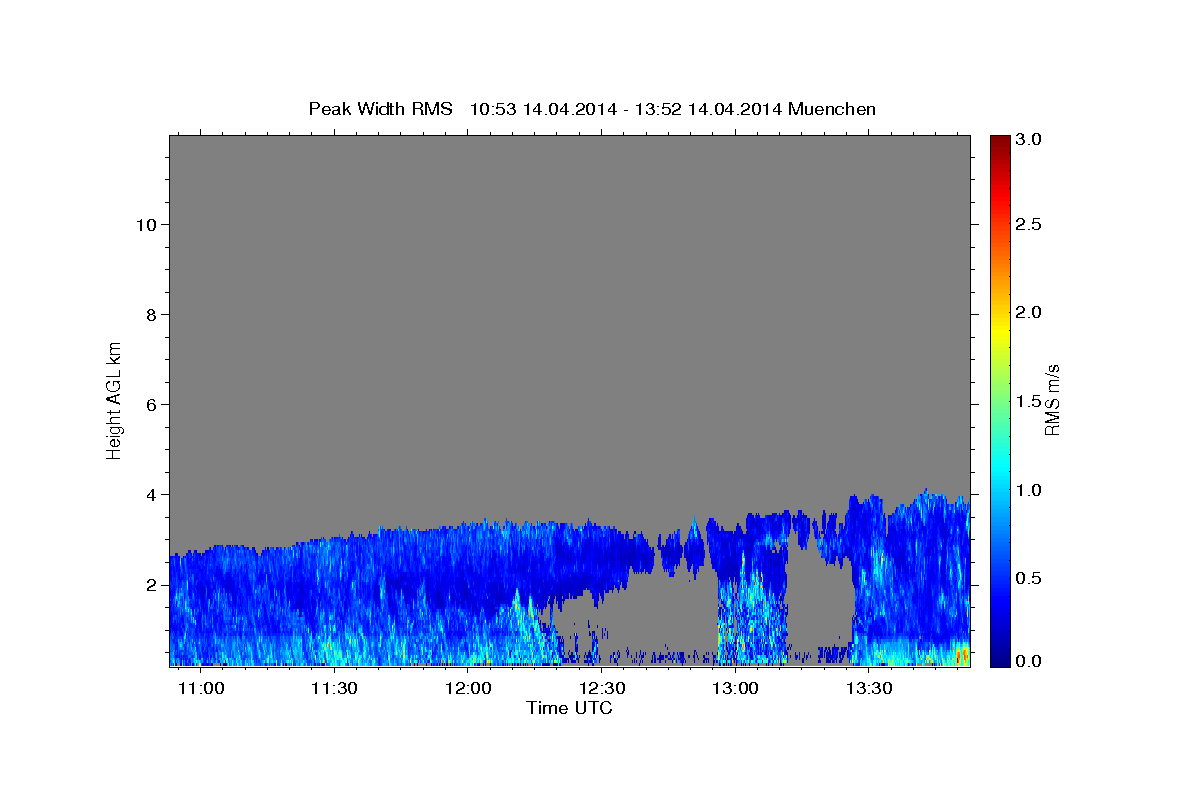
Task: Click the colorbar value 2.5
Action: 1029,225
